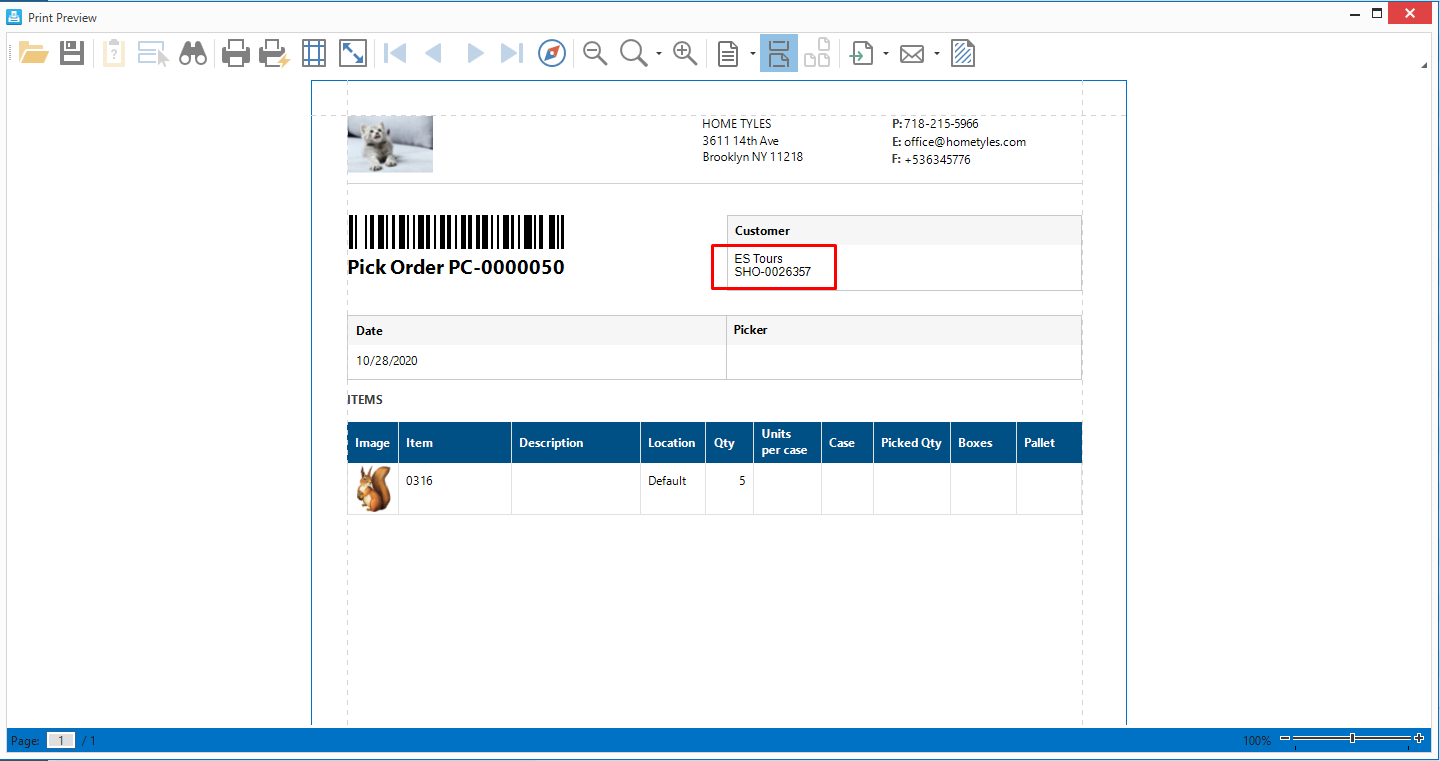This screenshot has width=1440, height=761.
Task: Select the order number "SHO-0026357"
Action: (x=773, y=272)
